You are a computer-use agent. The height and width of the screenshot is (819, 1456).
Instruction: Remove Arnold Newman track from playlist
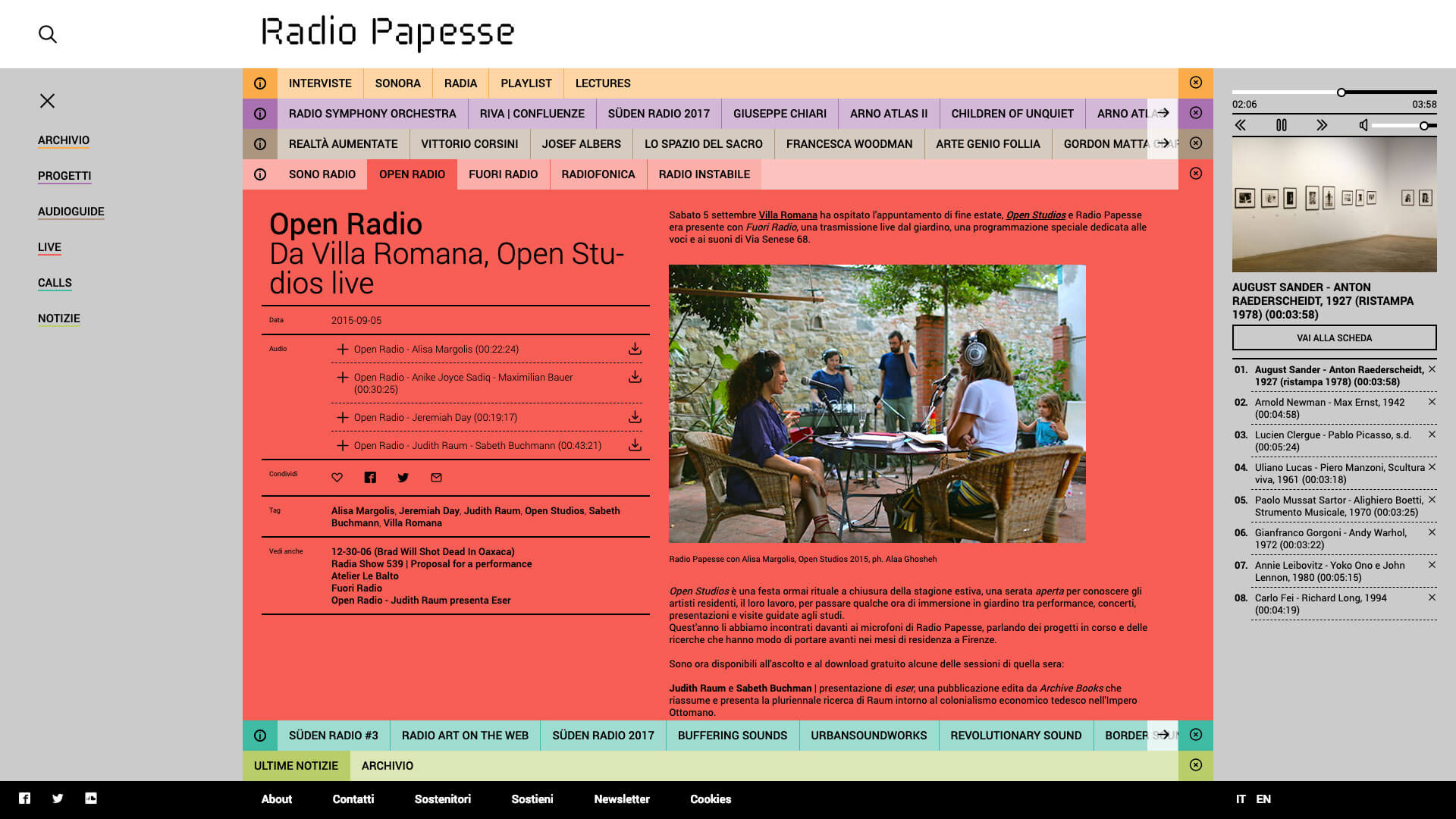click(x=1432, y=402)
